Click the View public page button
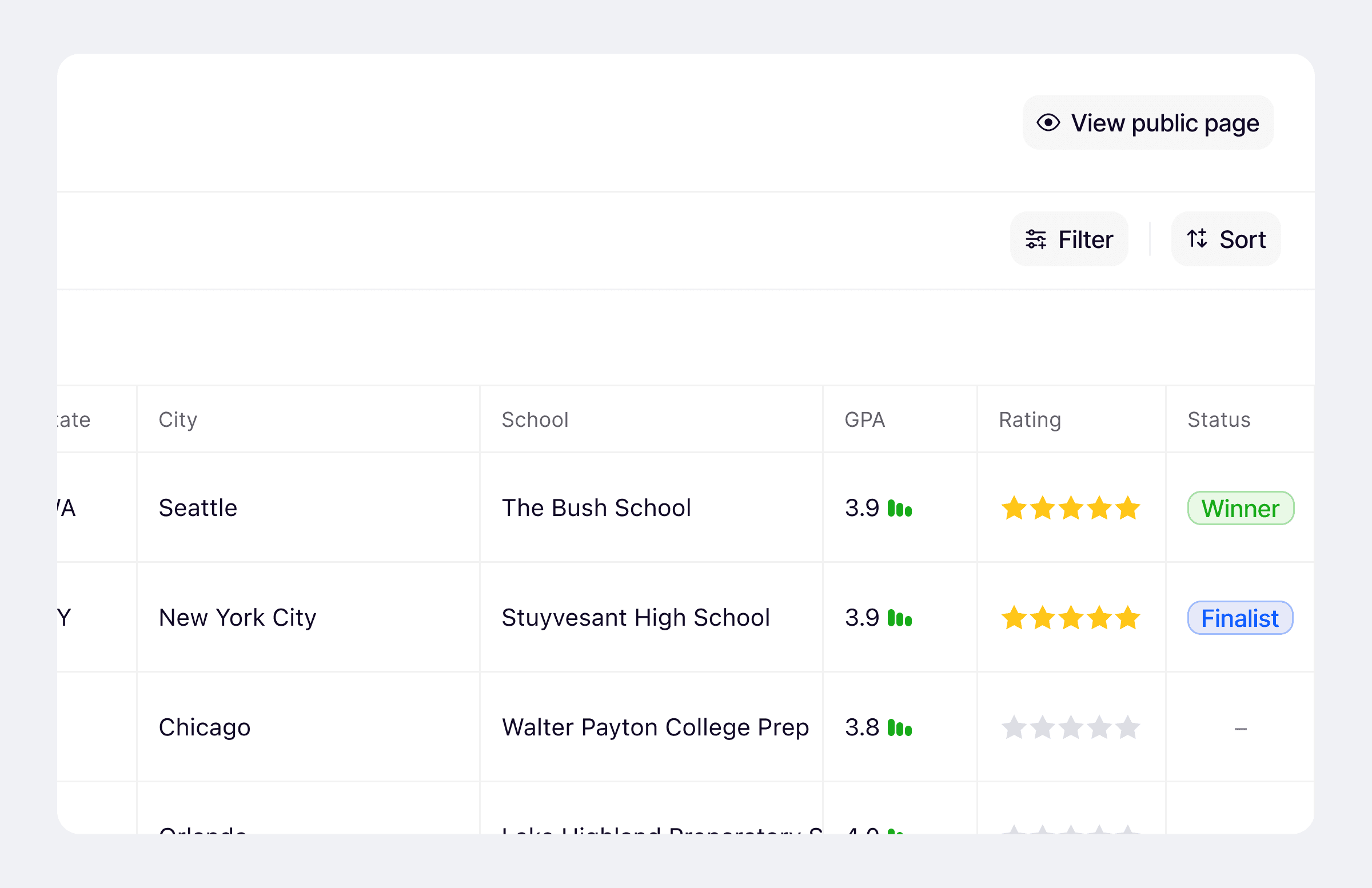This screenshot has height=888, width=1372. [x=1148, y=123]
